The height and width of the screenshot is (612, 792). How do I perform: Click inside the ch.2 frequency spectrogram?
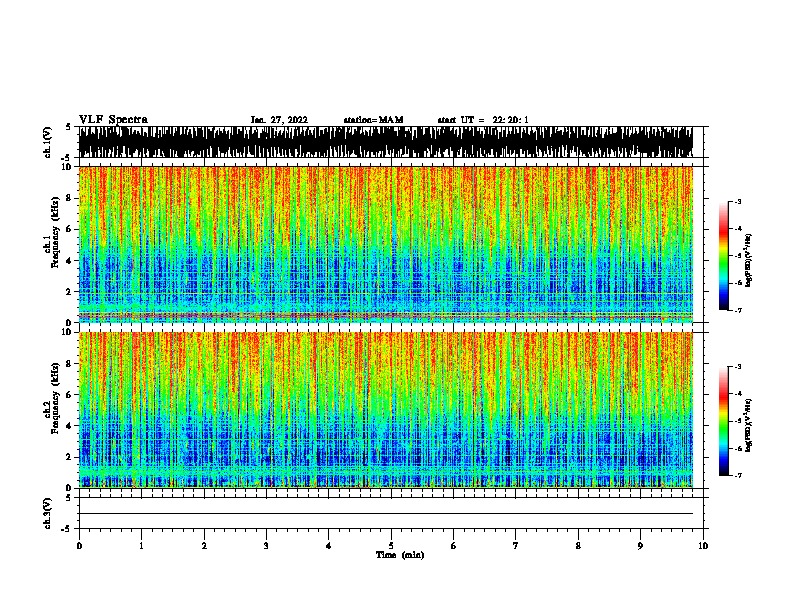tap(386, 410)
